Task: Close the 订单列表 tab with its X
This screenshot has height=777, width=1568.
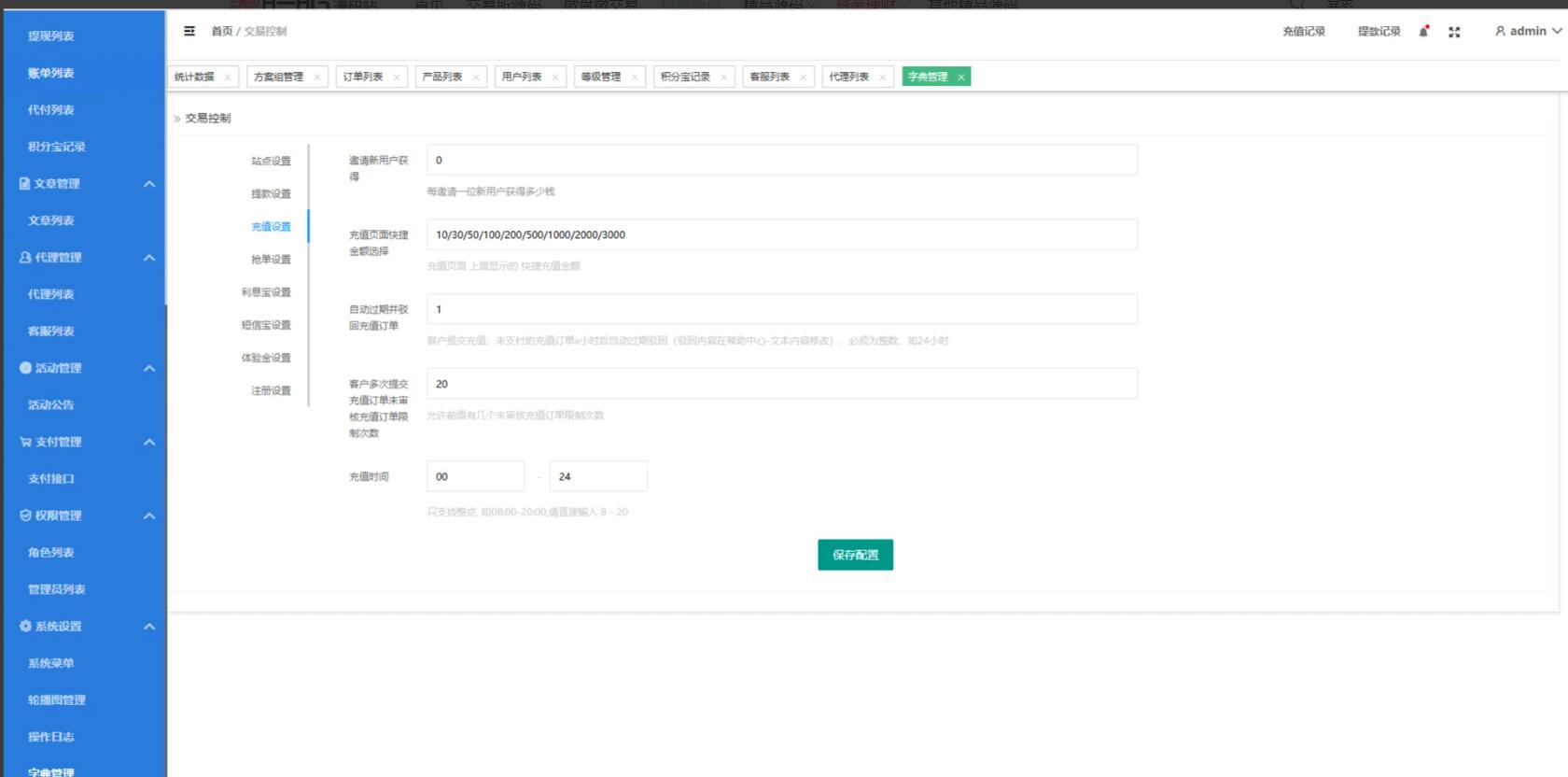Action: pyautogui.click(x=397, y=78)
